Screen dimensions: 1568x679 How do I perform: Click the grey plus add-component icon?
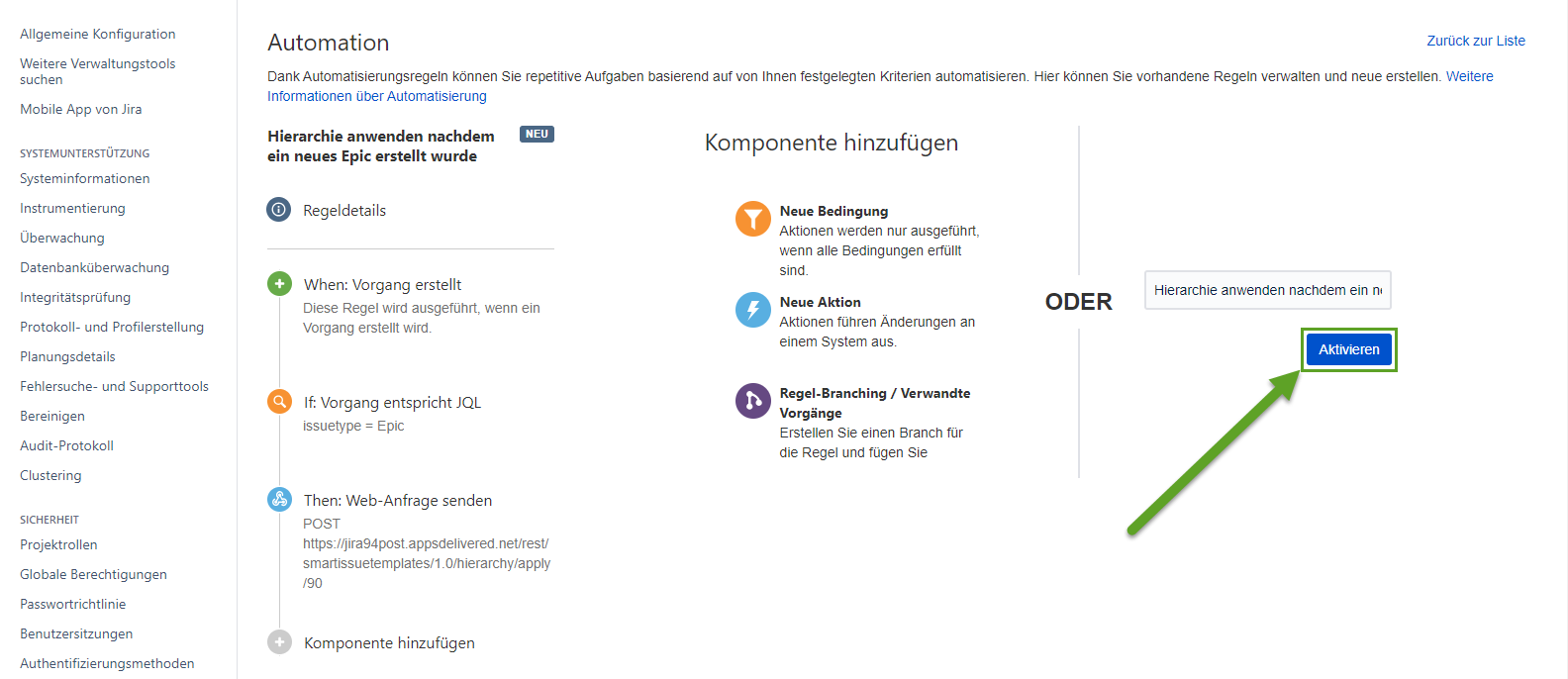pyautogui.click(x=279, y=642)
